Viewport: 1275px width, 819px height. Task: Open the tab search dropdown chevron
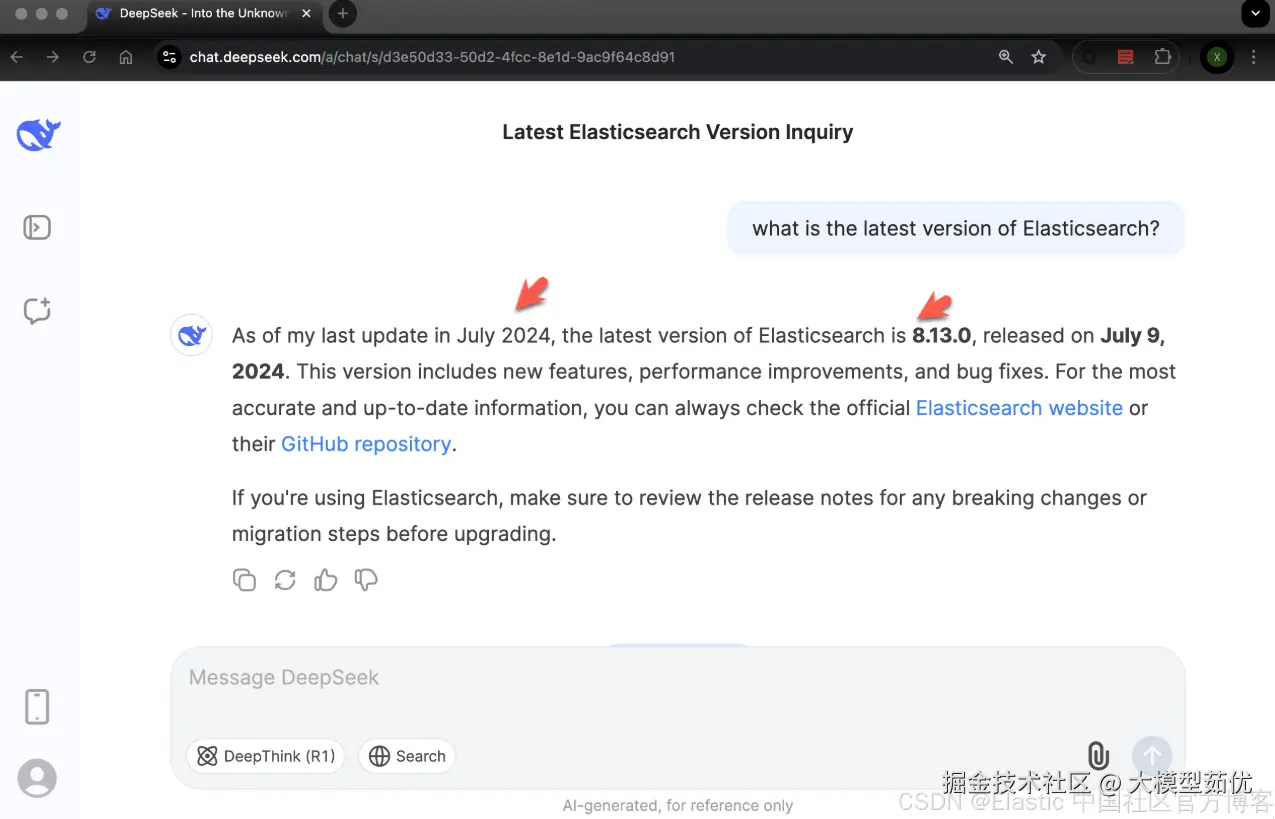click(x=1255, y=14)
